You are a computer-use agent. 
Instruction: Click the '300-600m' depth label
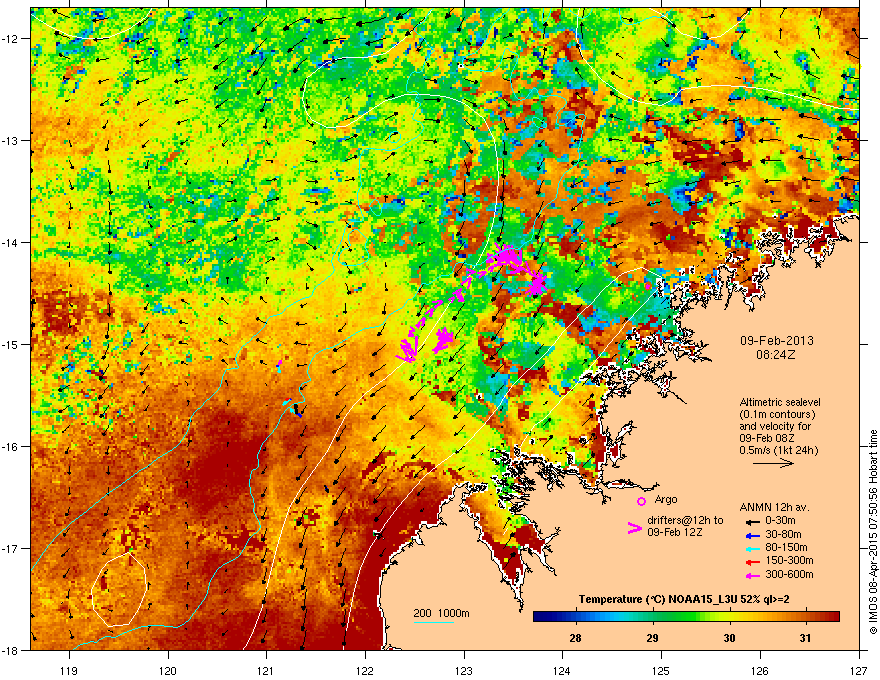point(789,574)
